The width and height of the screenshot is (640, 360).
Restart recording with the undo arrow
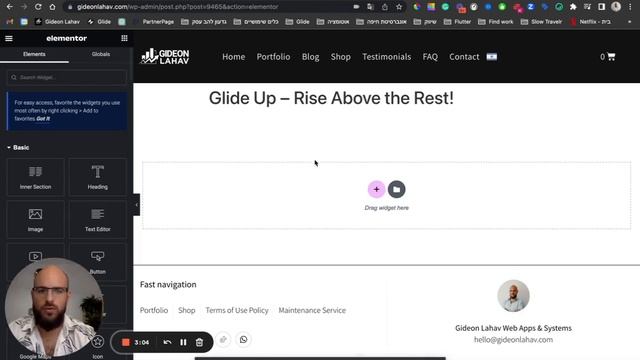tap(167, 342)
